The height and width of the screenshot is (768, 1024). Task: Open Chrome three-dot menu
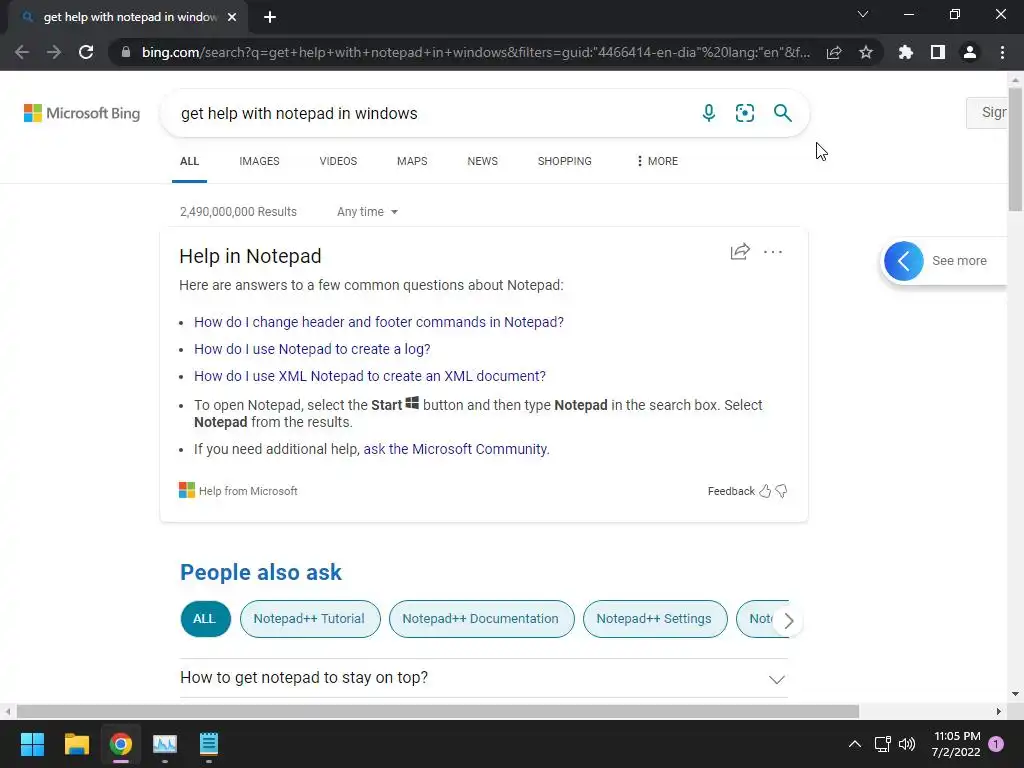pos(1002,52)
